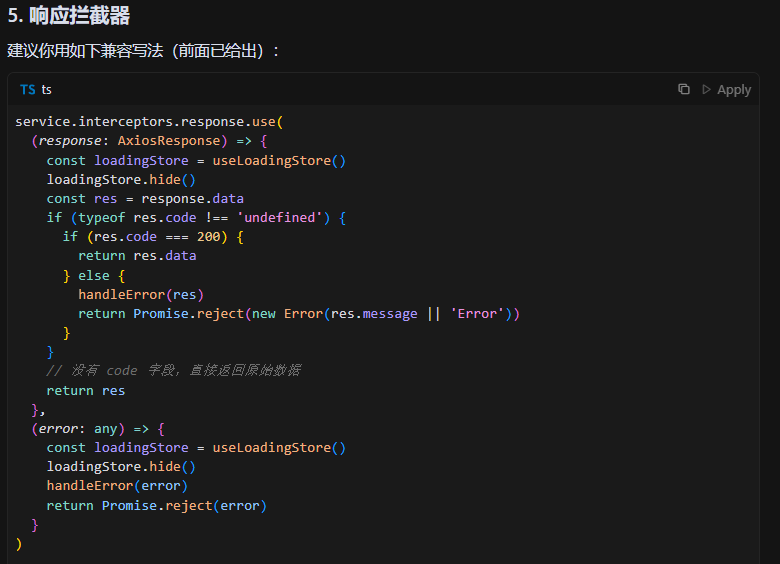This screenshot has height=564, width=780.
Task: Click 'return Promise.reject(error)' line
Action: point(157,506)
